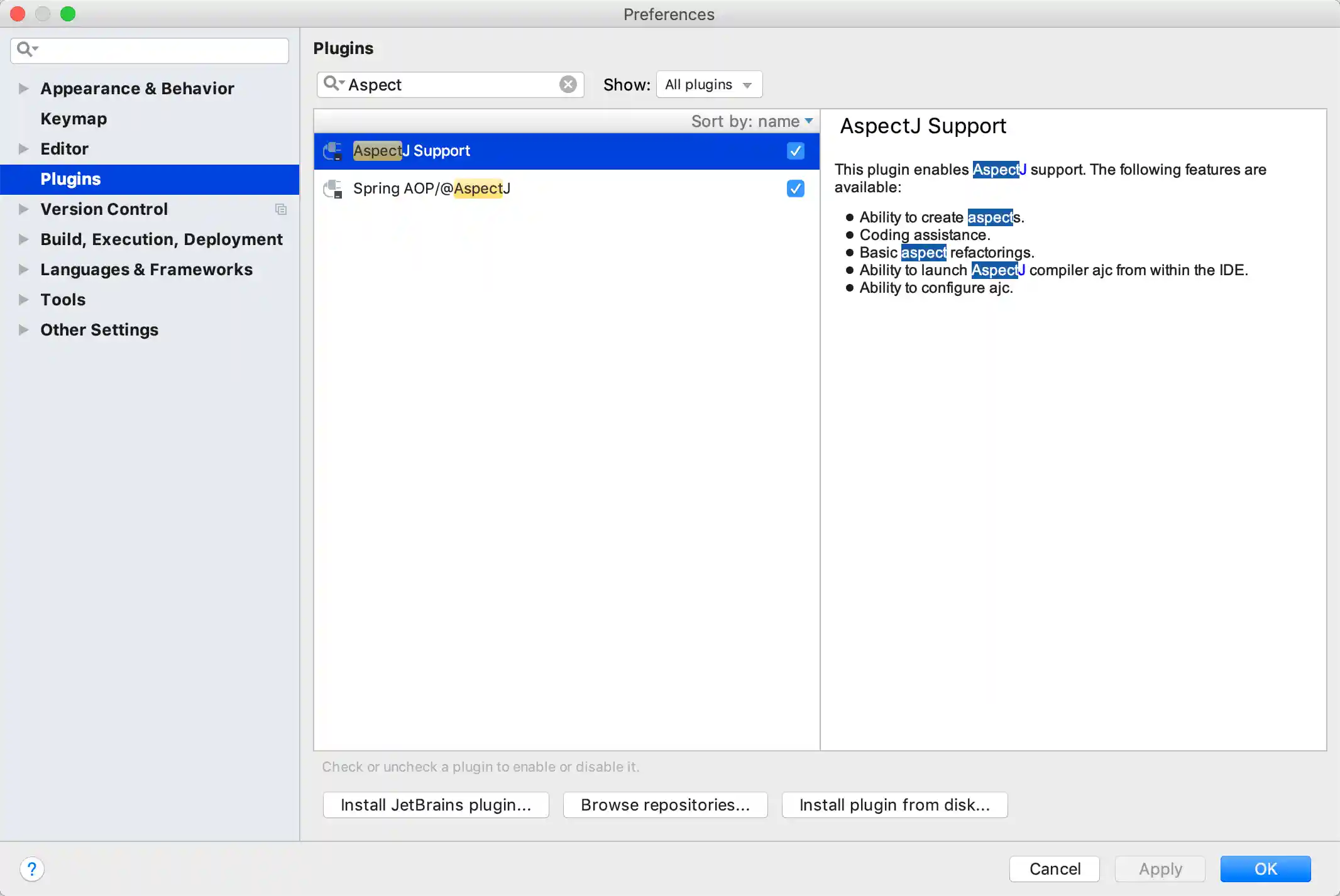Image resolution: width=1340 pixels, height=896 pixels.
Task: Clear the Aspect search text with the X icon
Action: [568, 84]
